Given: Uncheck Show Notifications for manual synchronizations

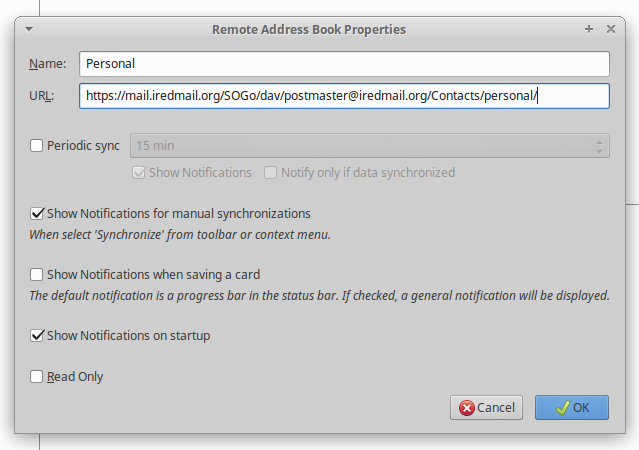Looking at the screenshot, I should (36, 214).
